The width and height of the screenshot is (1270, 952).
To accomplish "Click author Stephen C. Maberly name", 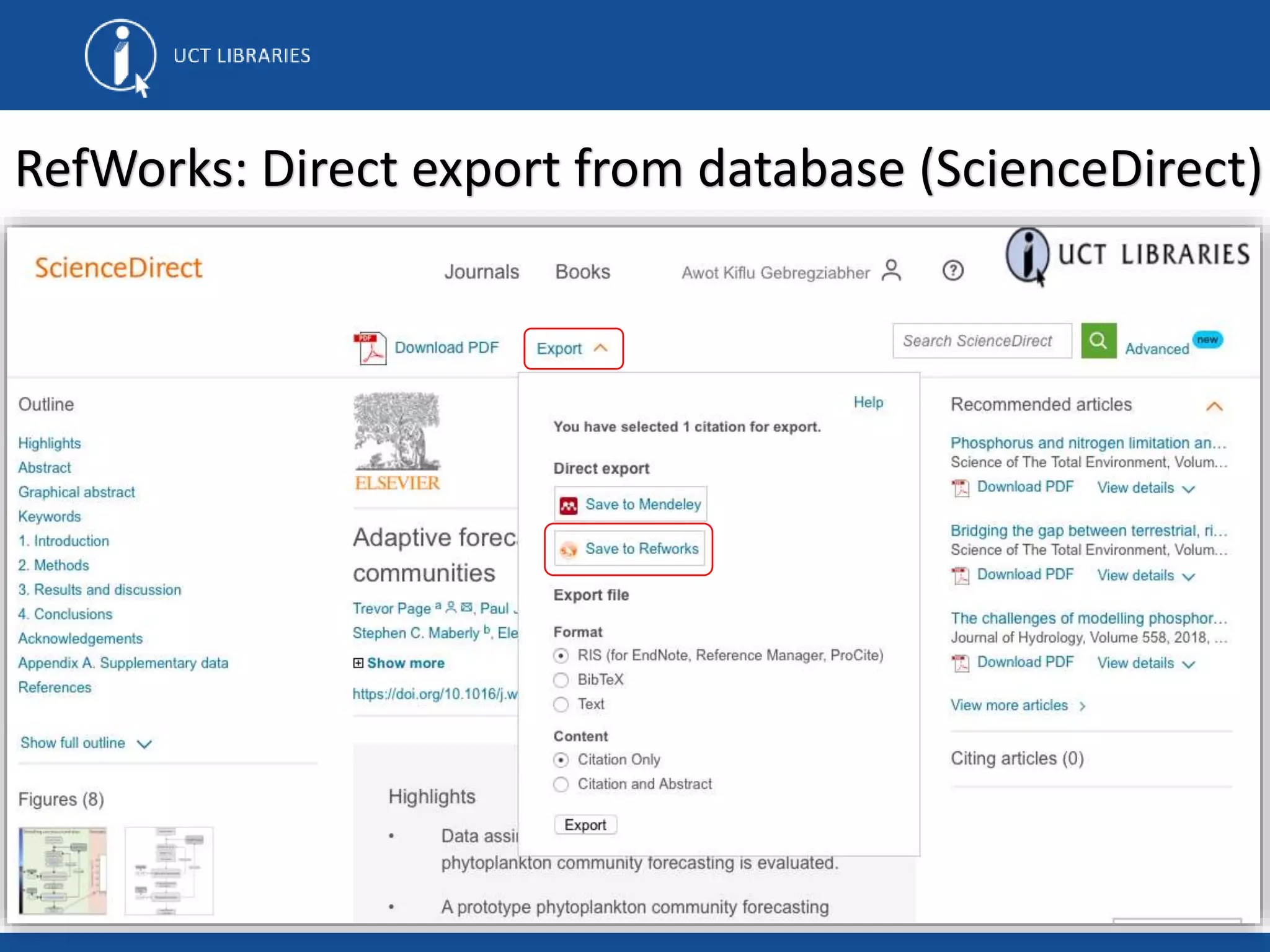I will point(416,633).
